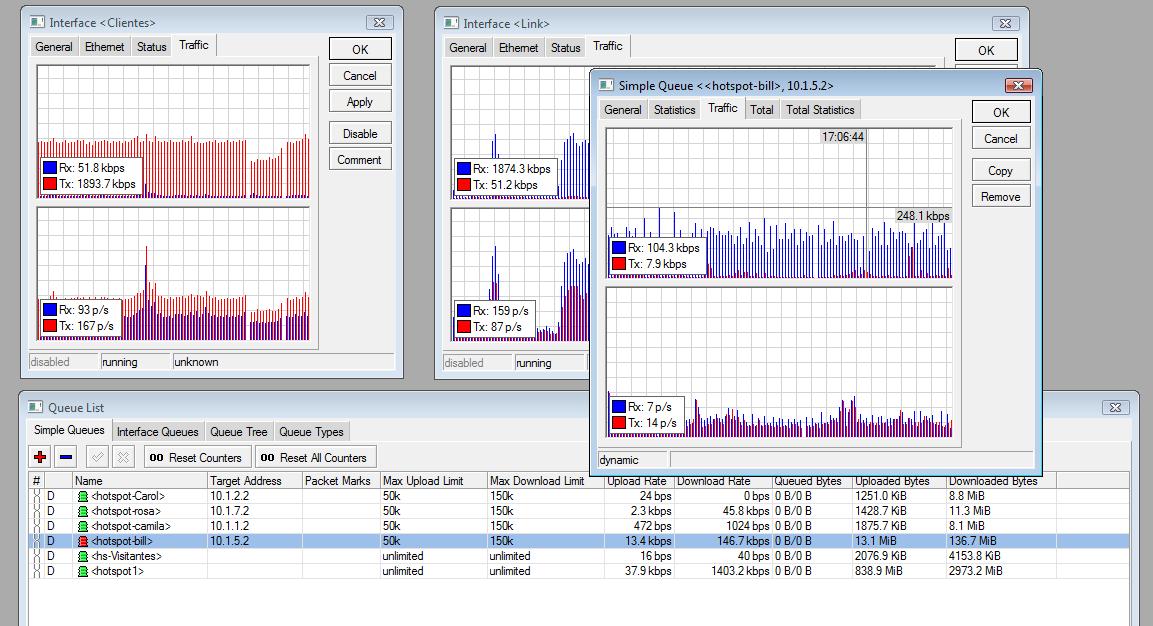Click the green queue icon for hotspot-Carol
This screenshot has width=1153, height=626.
(x=82, y=496)
